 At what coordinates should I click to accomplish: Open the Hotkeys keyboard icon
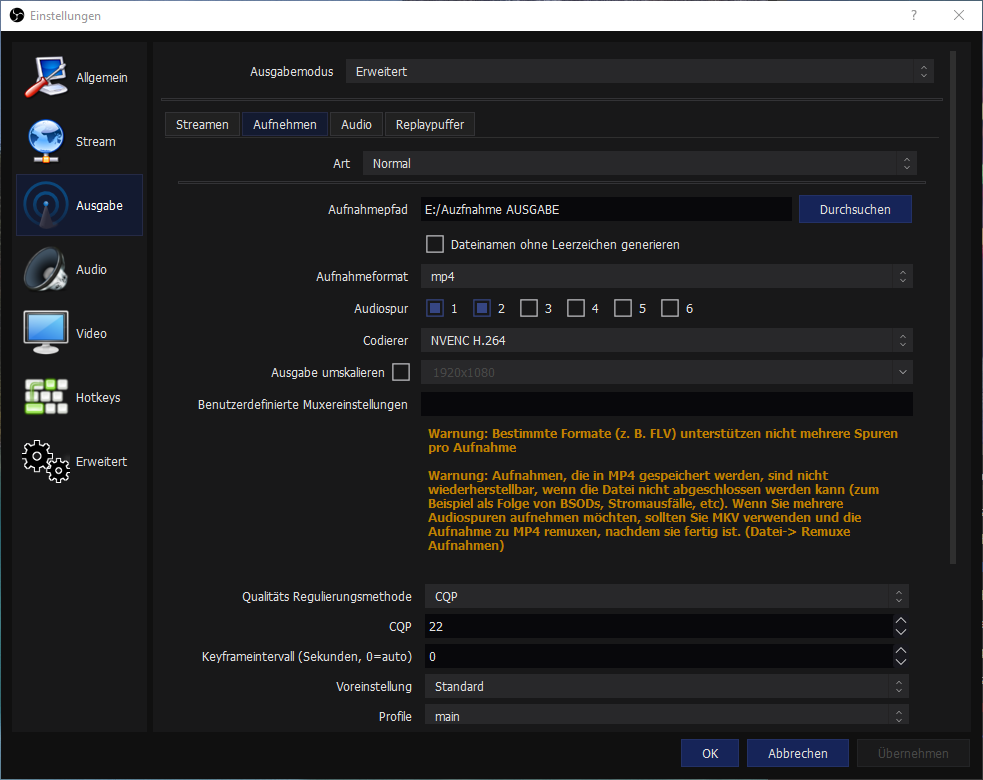pyautogui.click(x=46, y=397)
